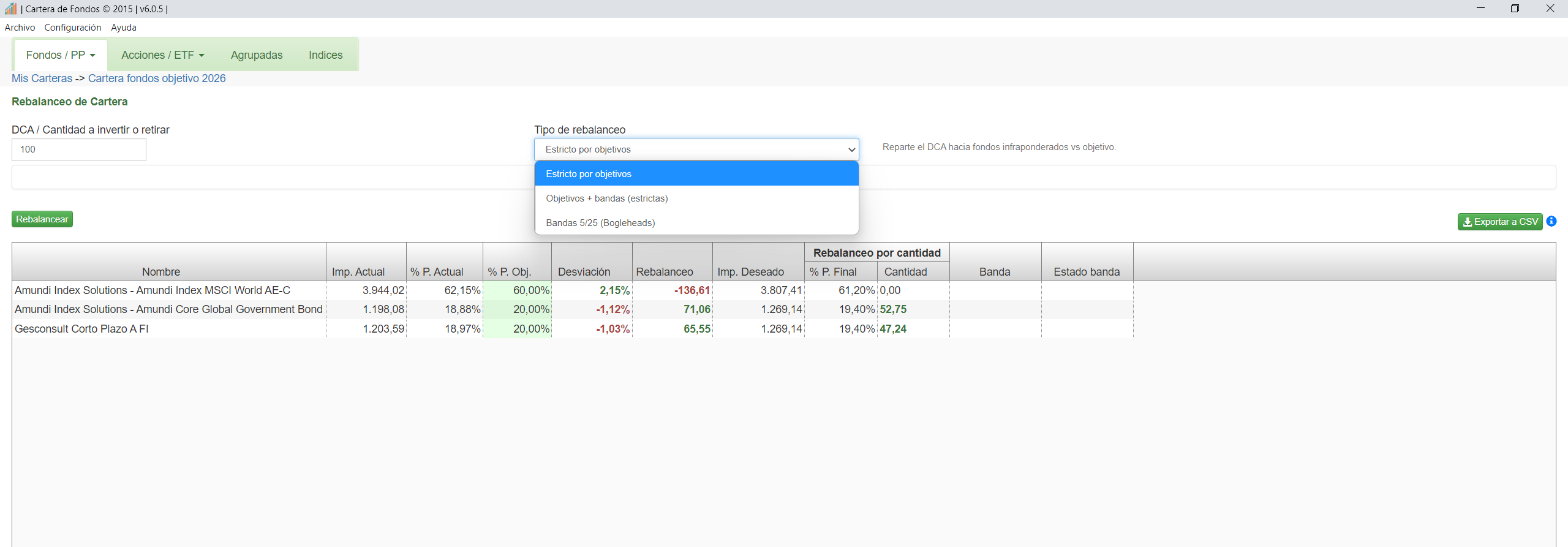Sort table by the Desviación column header
The height and width of the screenshot is (547, 1568).
(584, 271)
